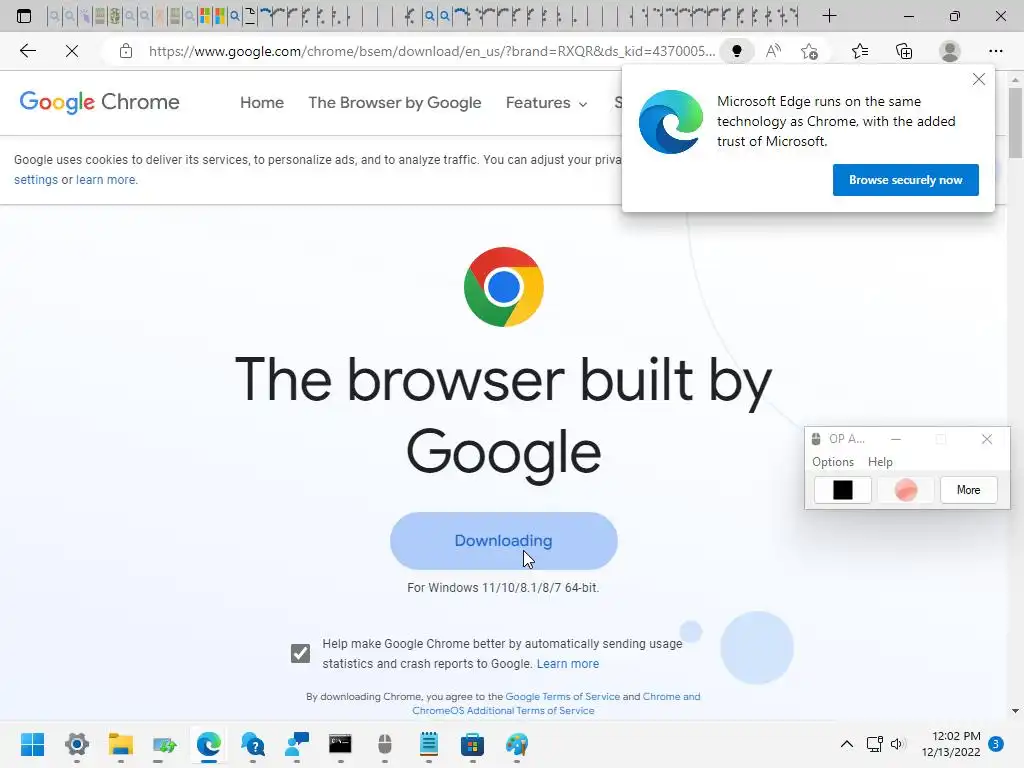Screen dimensions: 1024x768
Task: Expand the Features dropdown menu
Action: point(546,103)
